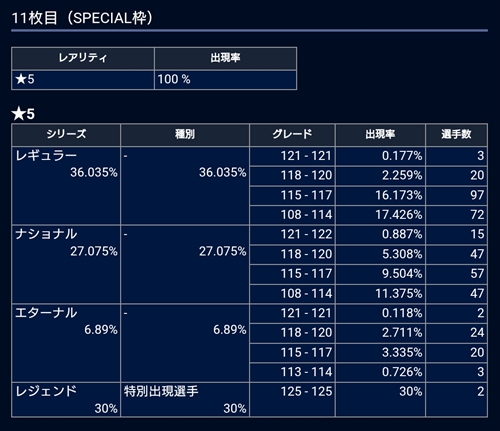Select the エターナル series cell
Viewport: 500px width, 431px height.
click(x=66, y=343)
